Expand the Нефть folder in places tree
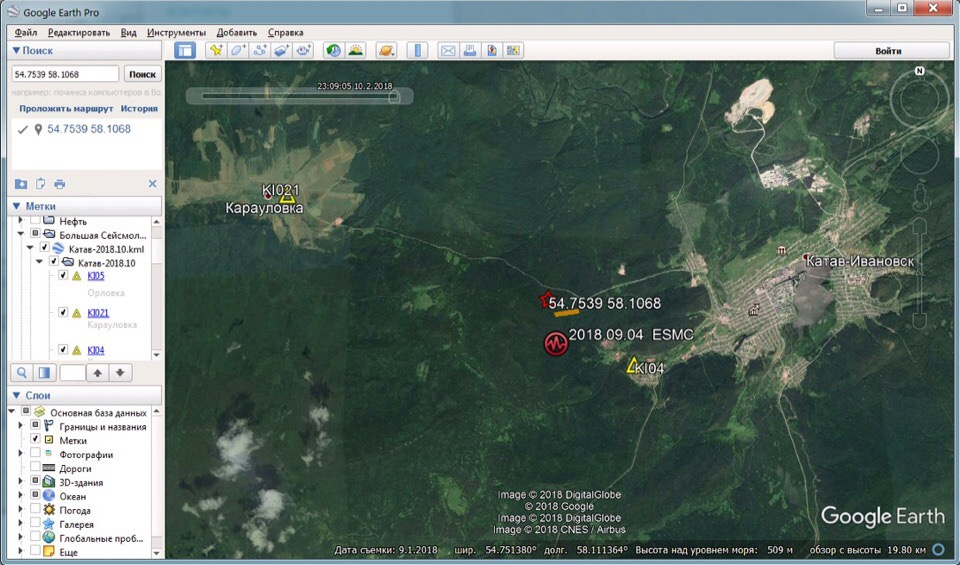The width and height of the screenshot is (960, 565). pos(22,221)
